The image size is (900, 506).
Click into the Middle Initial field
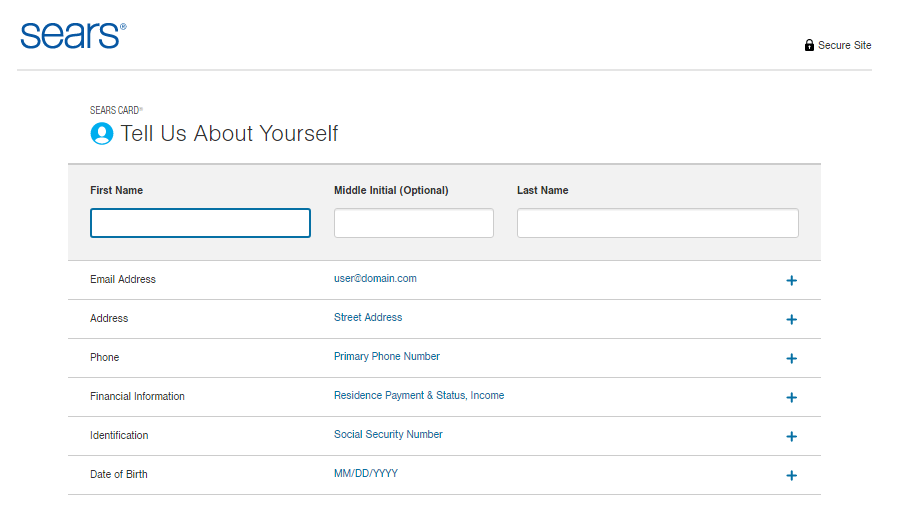414,223
